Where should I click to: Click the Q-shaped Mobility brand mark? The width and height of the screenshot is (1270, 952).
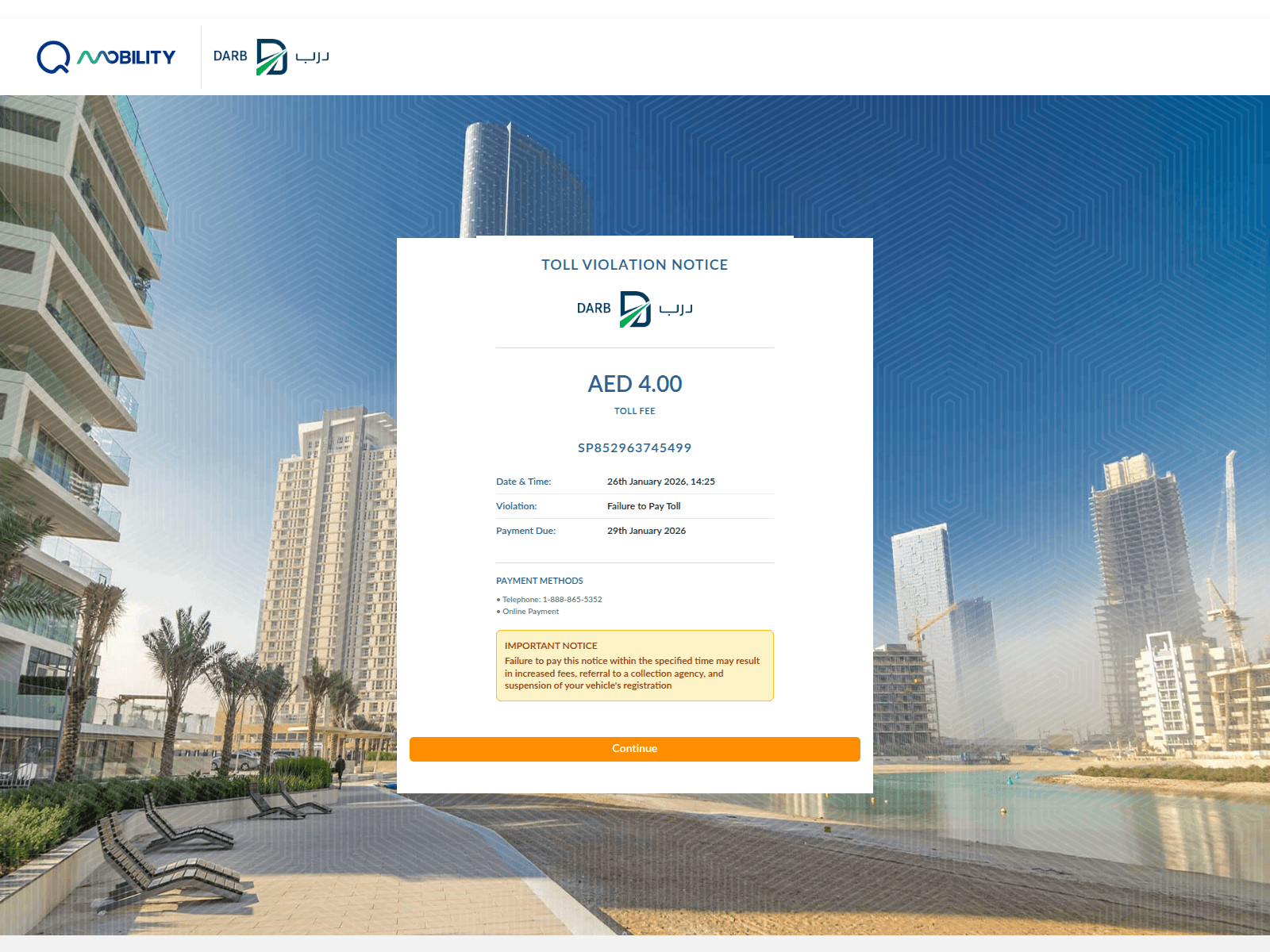click(x=53, y=56)
